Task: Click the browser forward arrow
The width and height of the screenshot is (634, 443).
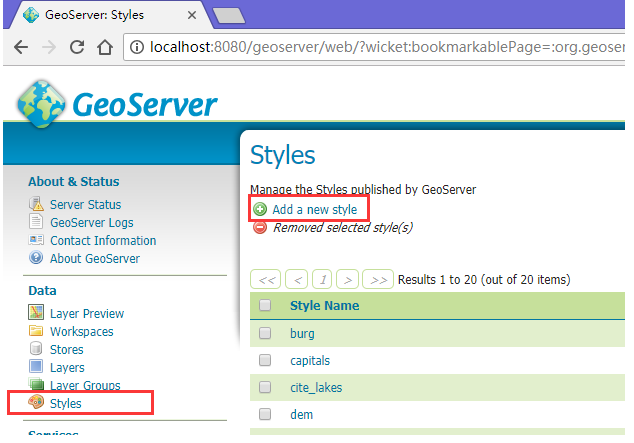Action: [49, 47]
